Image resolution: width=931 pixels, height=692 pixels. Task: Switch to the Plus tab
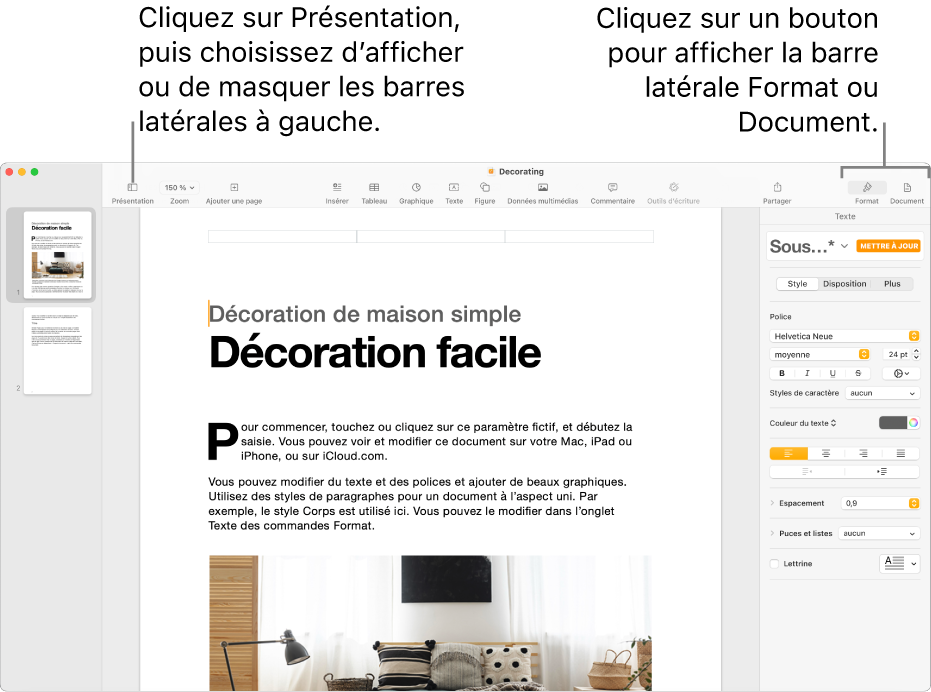[892, 284]
